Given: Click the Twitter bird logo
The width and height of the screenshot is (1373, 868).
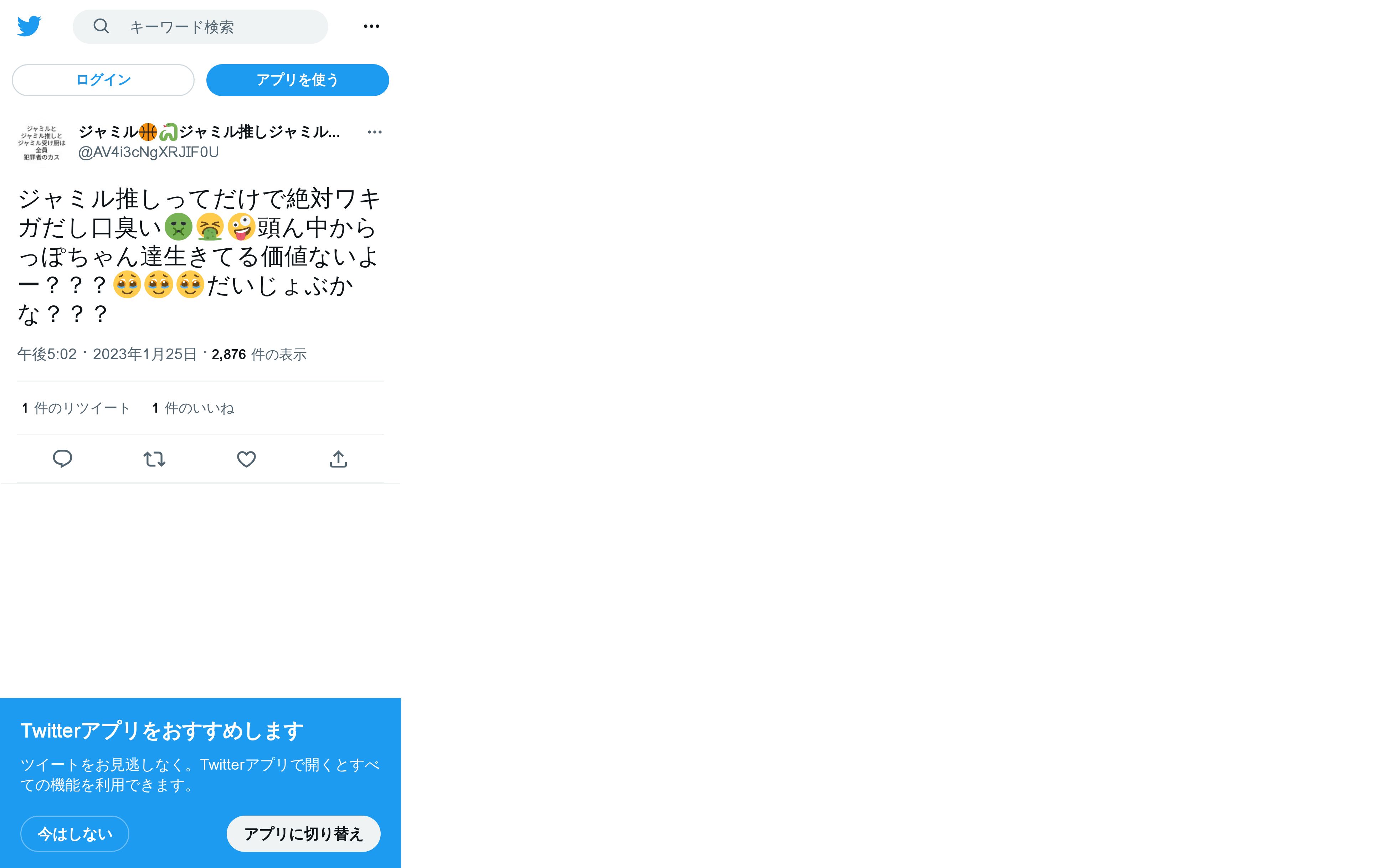Looking at the screenshot, I should [29, 26].
